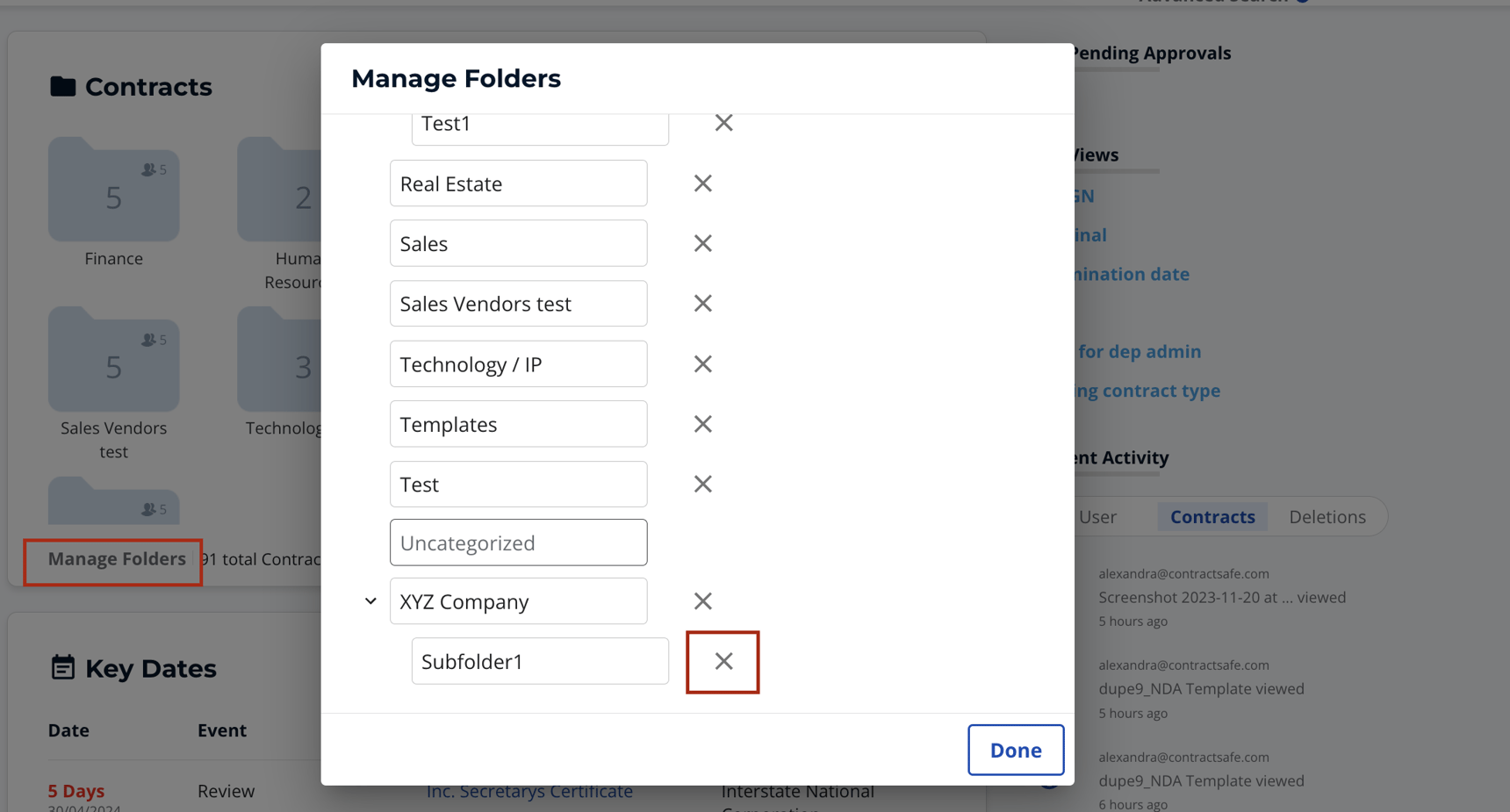Image resolution: width=1510 pixels, height=812 pixels.
Task: Click the Key Dates calendar icon
Action: click(x=61, y=667)
